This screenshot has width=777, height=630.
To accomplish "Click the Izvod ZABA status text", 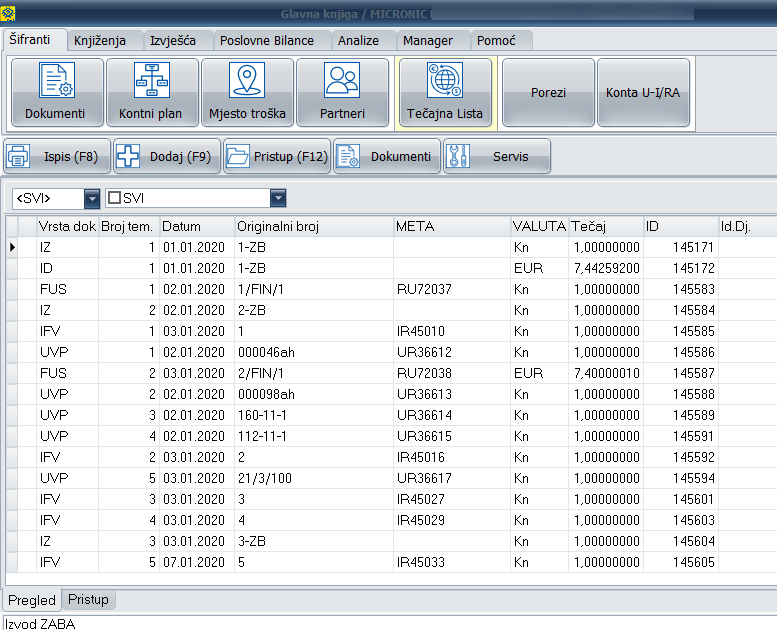I will point(40,624).
